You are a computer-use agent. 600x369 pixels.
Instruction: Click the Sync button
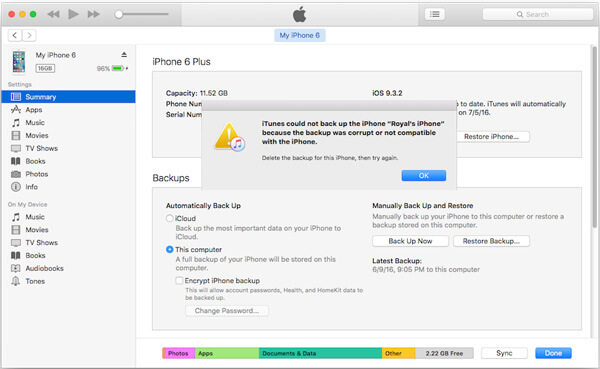(504, 353)
